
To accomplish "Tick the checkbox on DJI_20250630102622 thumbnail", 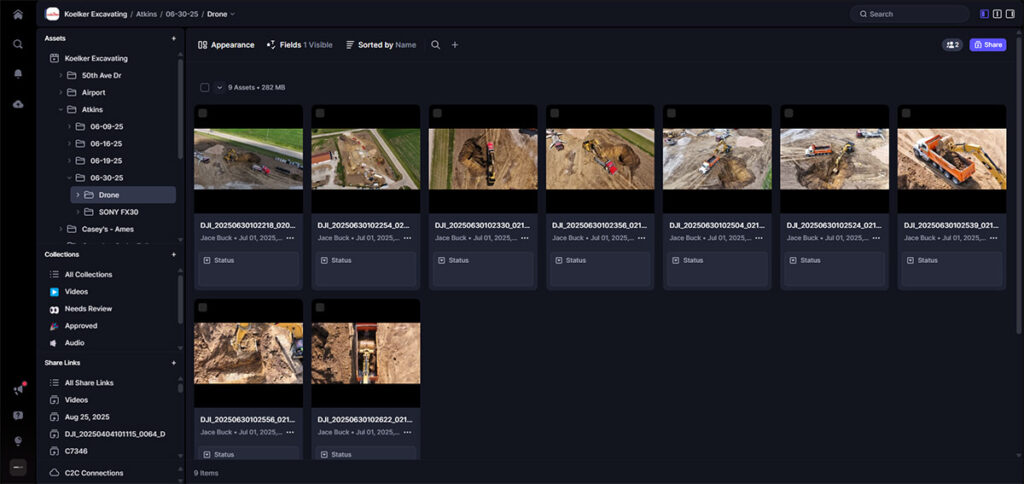I will click(320, 308).
